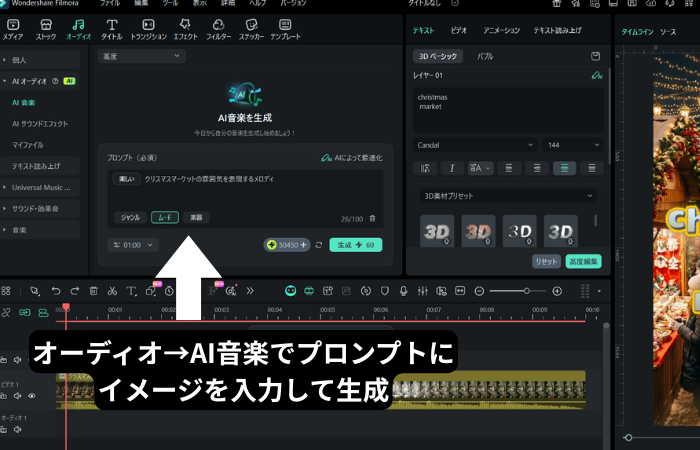
Task: Click the selection pointer tool icon
Action: point(34,291)
